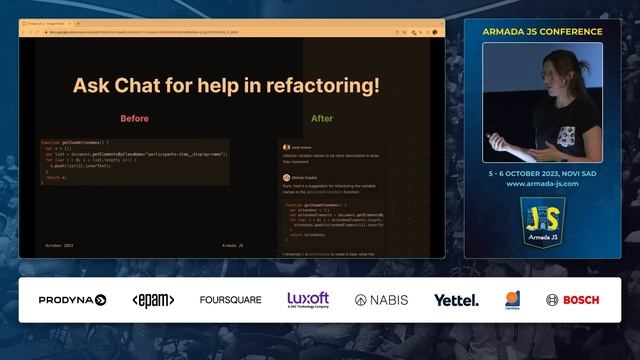Click the Luxoft sponsor logo
Screen dimensions: 640x360
(308, 300)
